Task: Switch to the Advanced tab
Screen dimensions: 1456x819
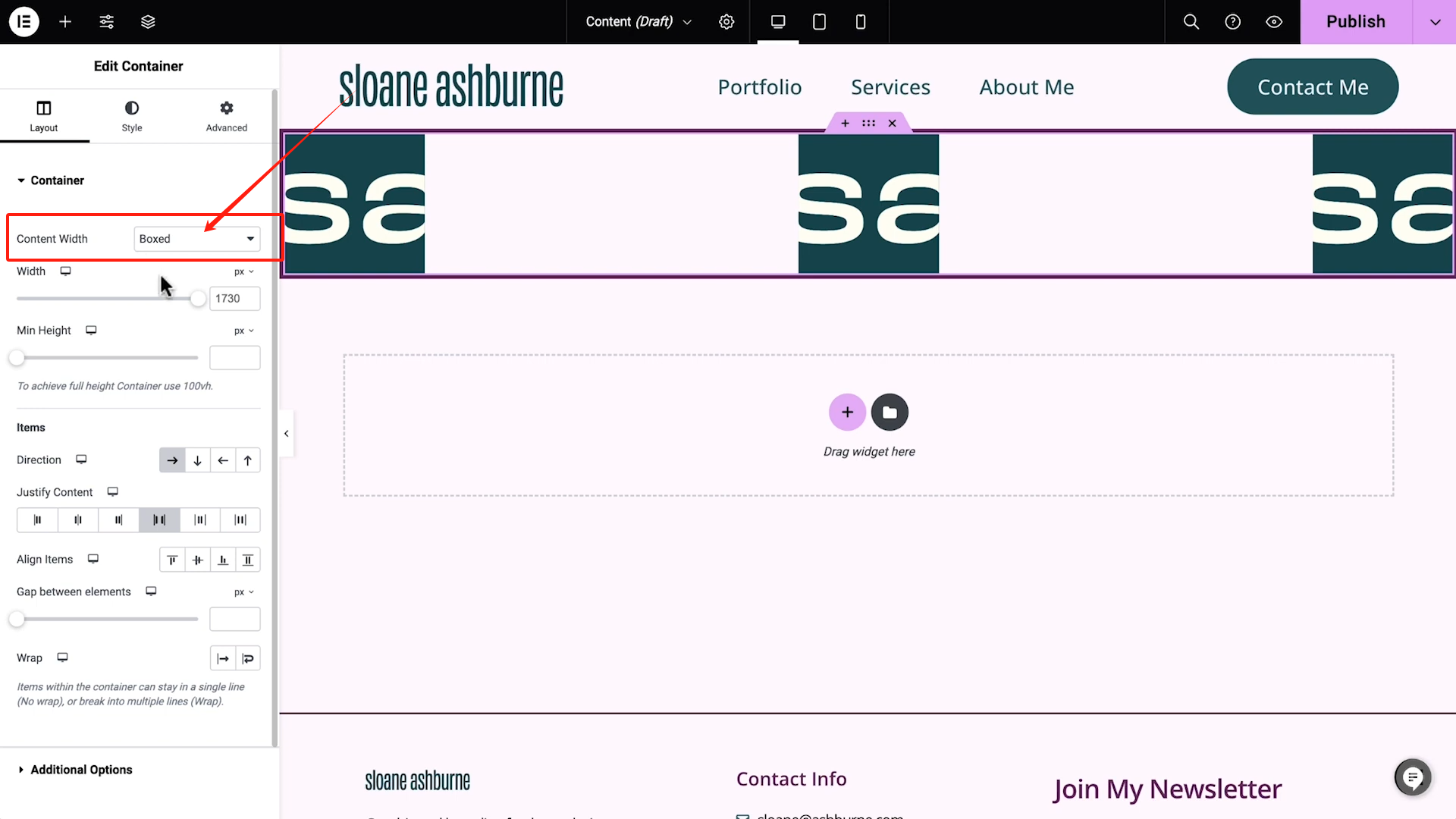Action: 226,116
